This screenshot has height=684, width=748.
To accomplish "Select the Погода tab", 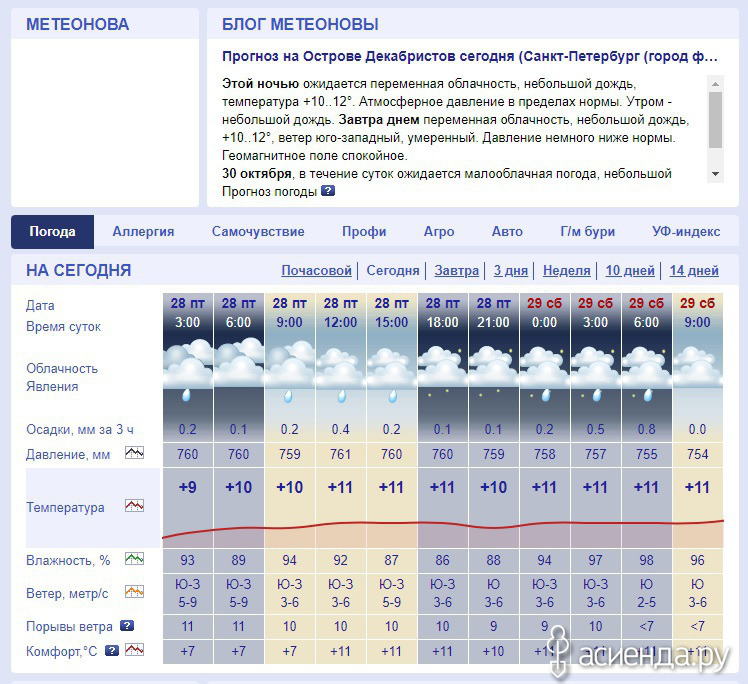I will tap(52, 231).
